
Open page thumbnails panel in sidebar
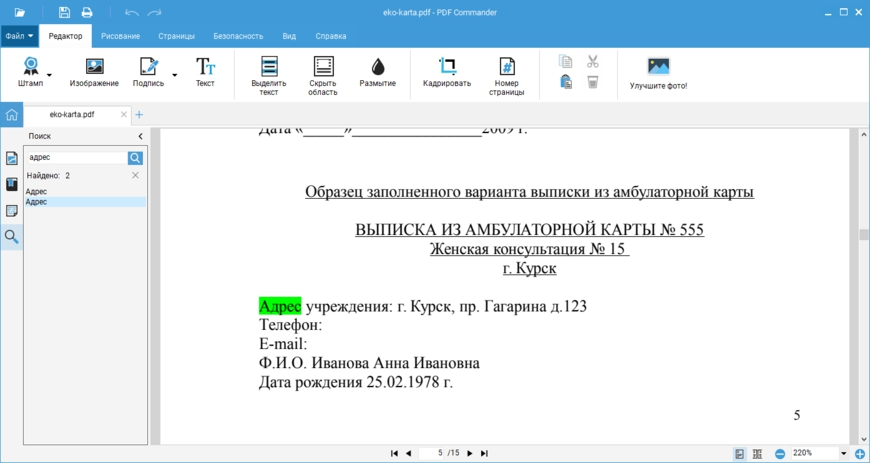[12, 158]
